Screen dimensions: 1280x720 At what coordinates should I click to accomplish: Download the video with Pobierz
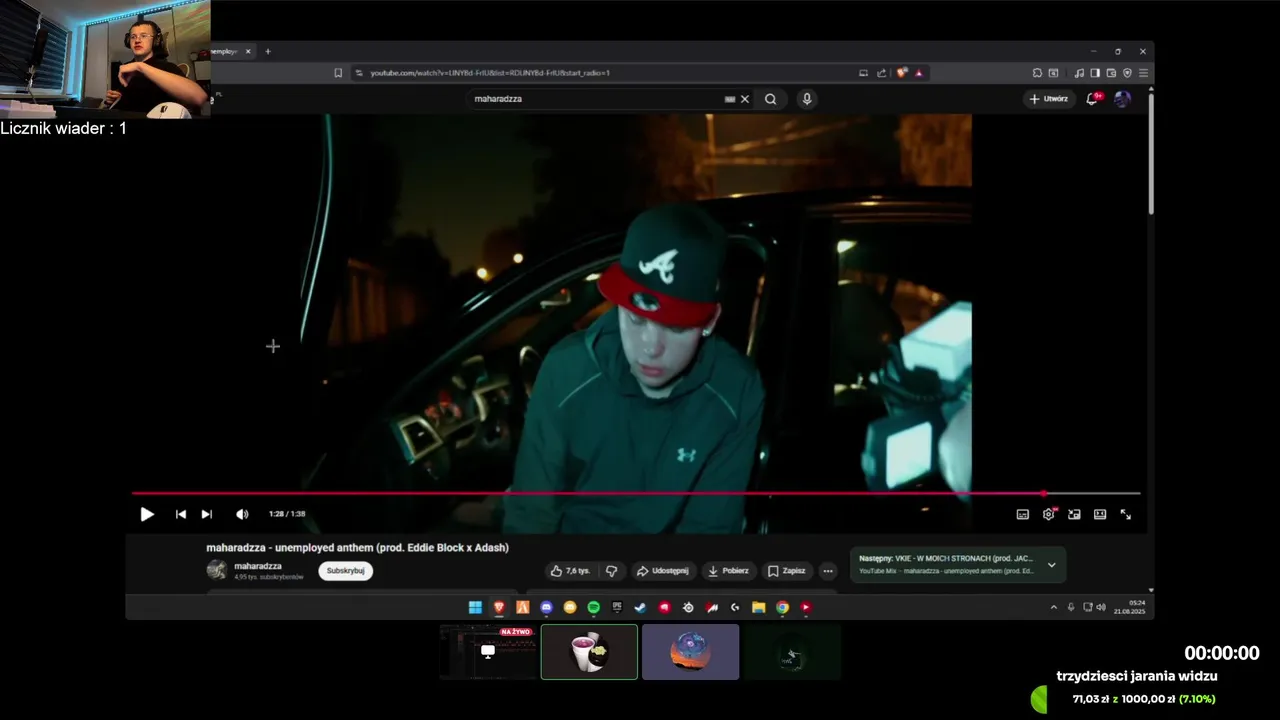click(728, 571)
